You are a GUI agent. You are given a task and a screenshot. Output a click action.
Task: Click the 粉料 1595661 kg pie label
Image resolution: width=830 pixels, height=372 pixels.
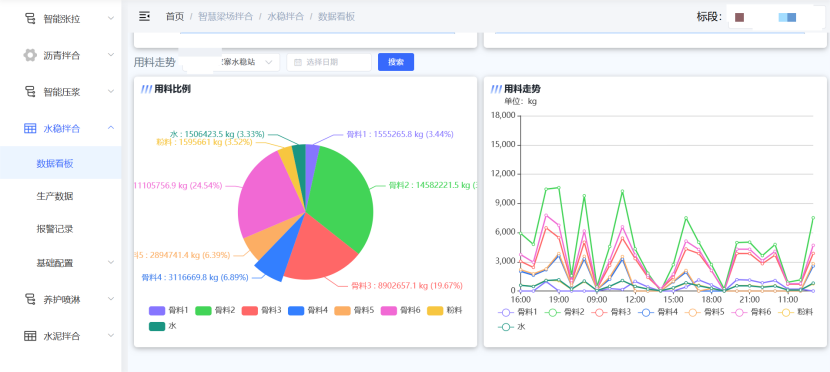coord(204,142)
